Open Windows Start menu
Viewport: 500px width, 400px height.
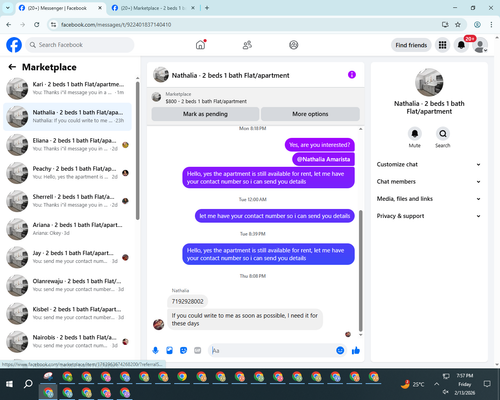click(9, 384)
